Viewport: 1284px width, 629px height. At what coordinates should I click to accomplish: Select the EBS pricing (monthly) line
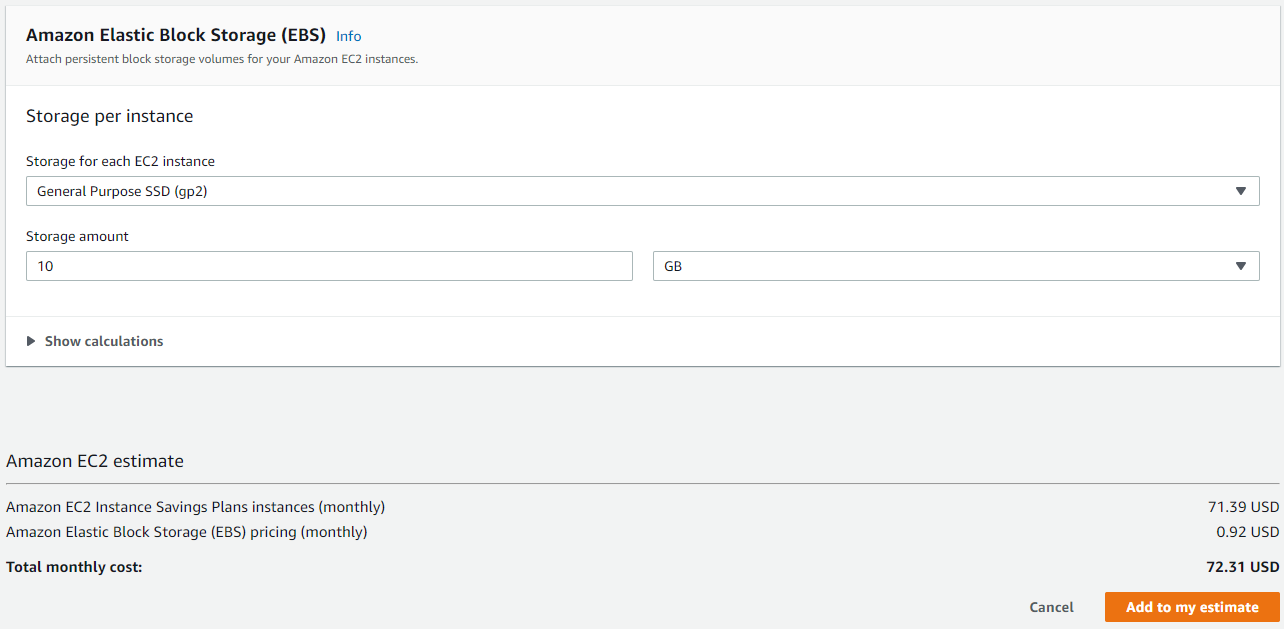tap(186, 532)
